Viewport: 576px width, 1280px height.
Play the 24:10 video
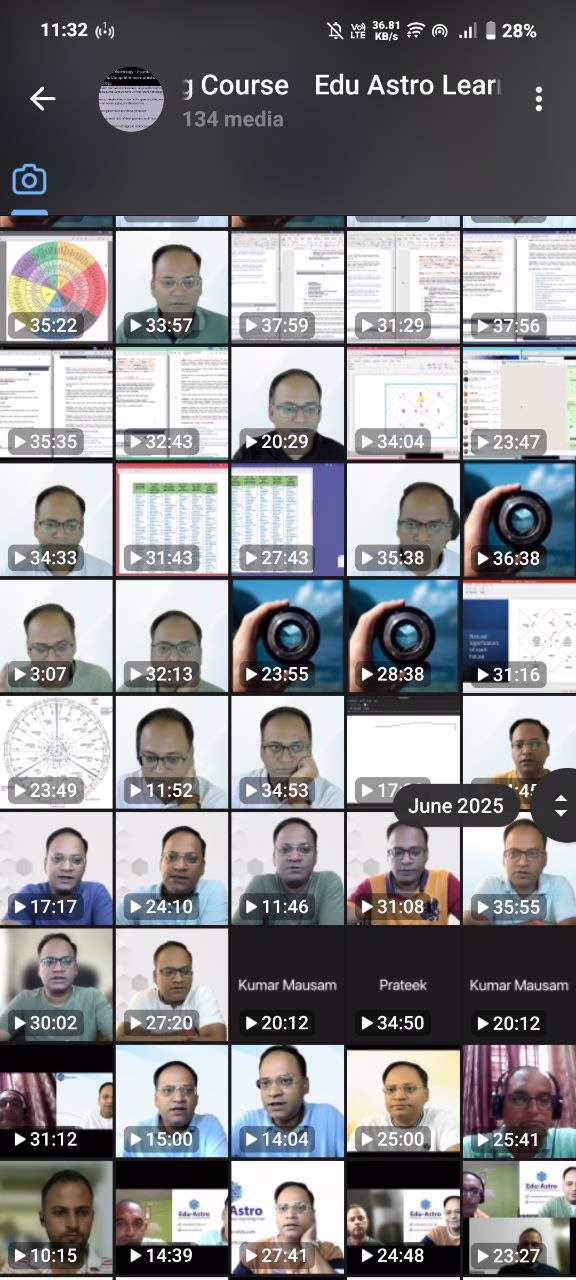[172, 868]
